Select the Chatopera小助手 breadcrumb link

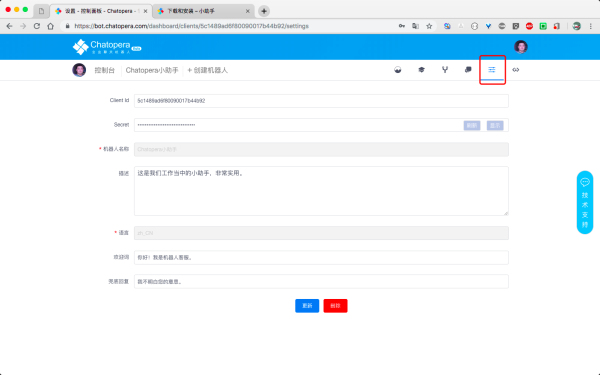pyautogui.click(x=152, y=70)
